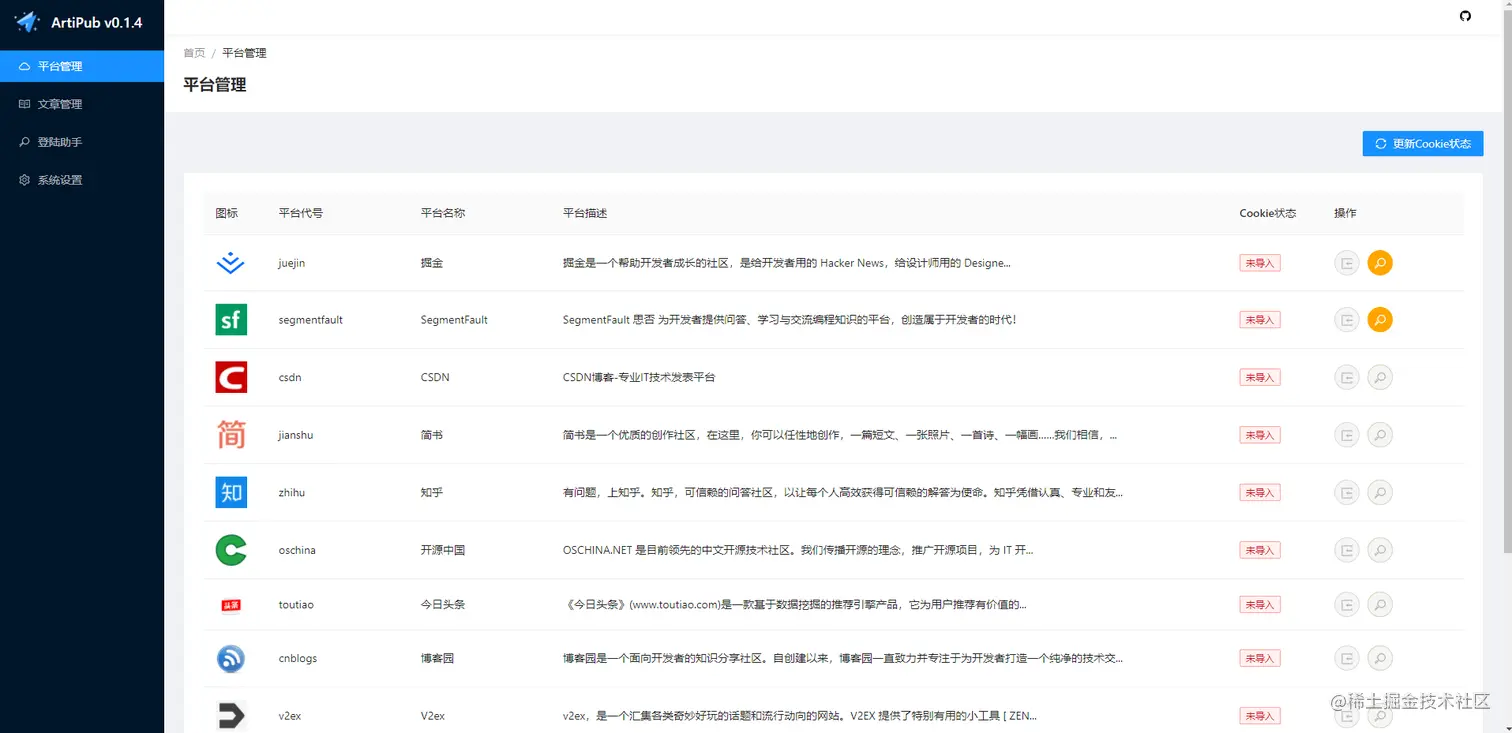This screenshot has width=1512, height=733.
Task: Click platform name 今日头条
Action: [x=443, y=605]
